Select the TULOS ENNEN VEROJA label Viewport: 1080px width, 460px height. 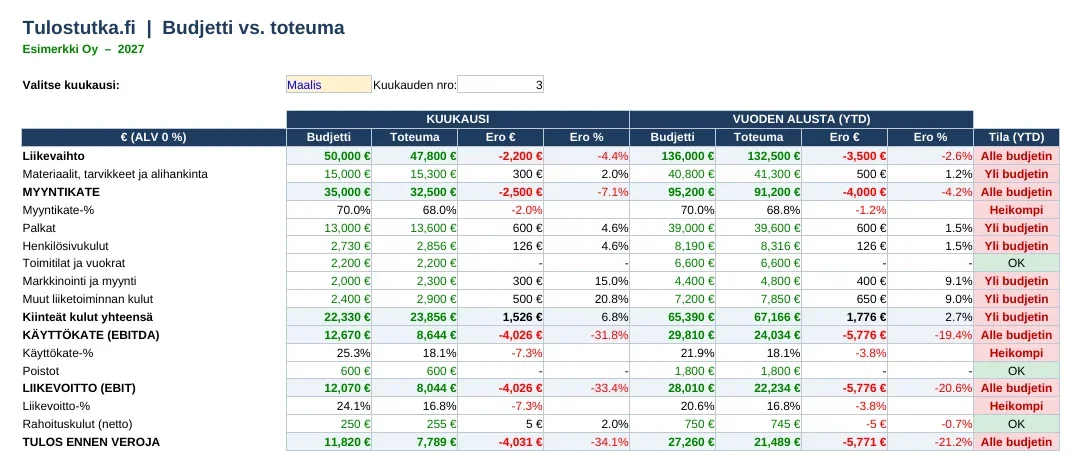(91, 442)
